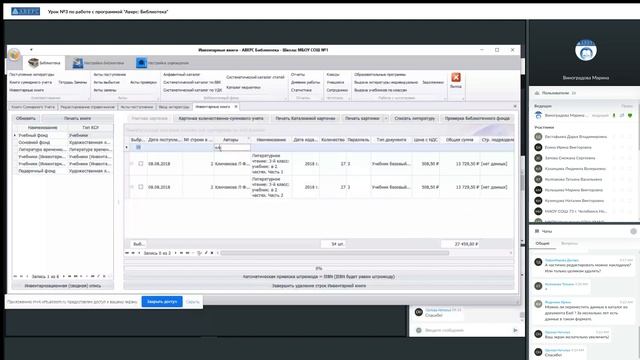This screenshot has width=640, height=360.
Task: Click the Обновить button
Action: click(x=26, y=118)
